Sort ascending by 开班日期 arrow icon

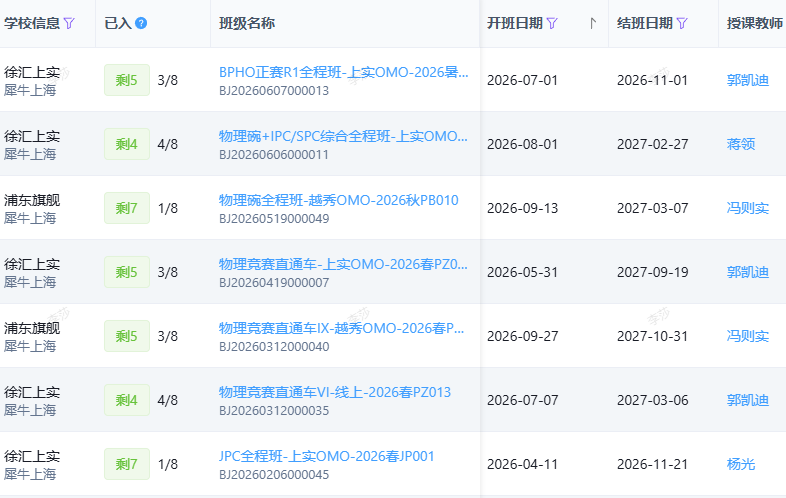593,23
